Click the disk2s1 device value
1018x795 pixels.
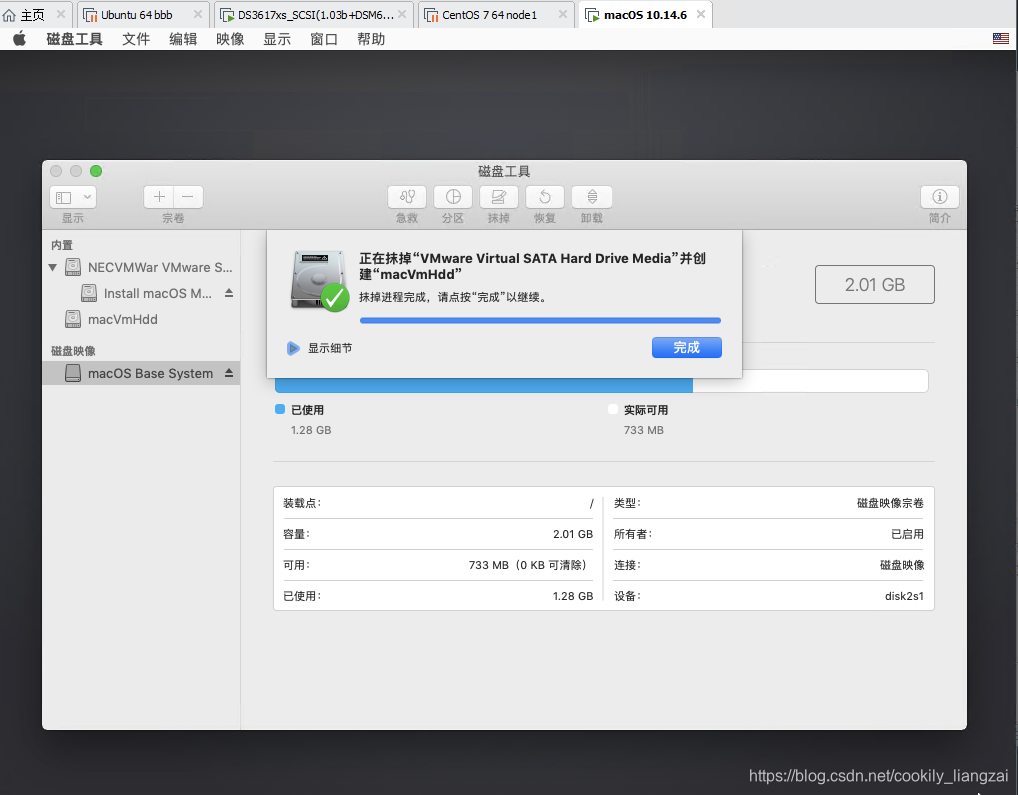904,596
